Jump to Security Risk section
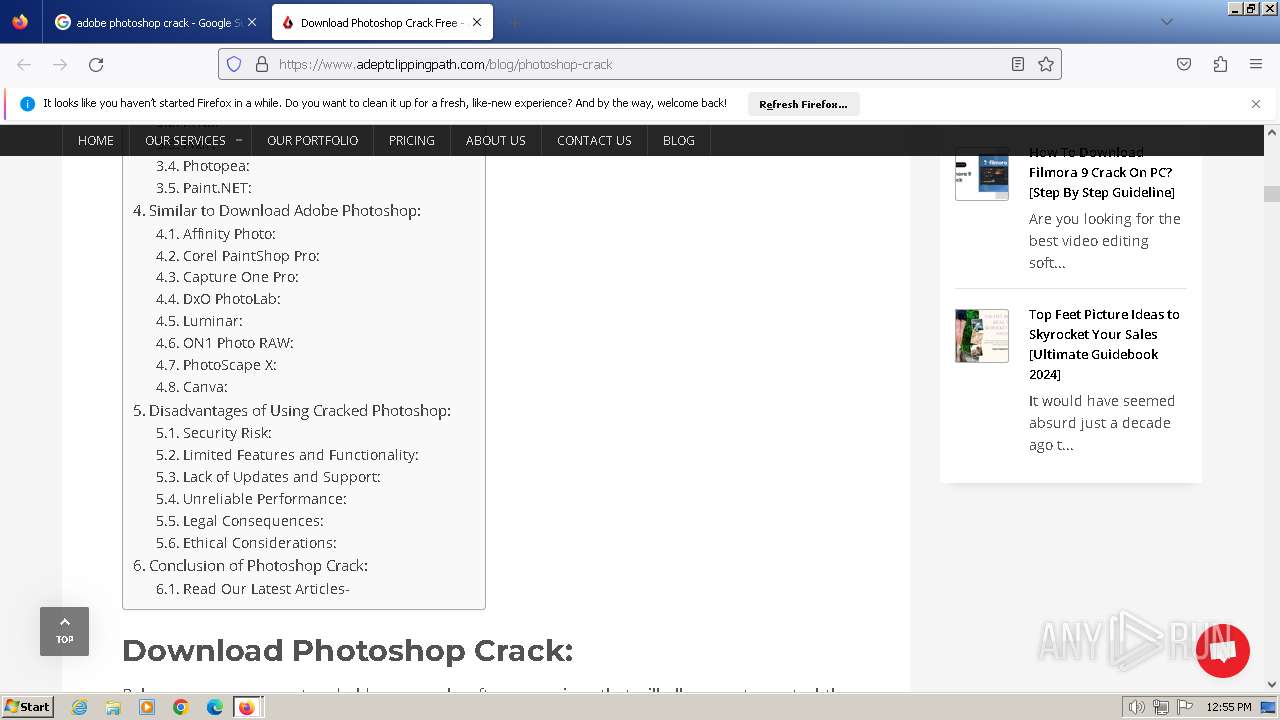This screenshot has width=1280, height=720. click(x=214, y=433)
